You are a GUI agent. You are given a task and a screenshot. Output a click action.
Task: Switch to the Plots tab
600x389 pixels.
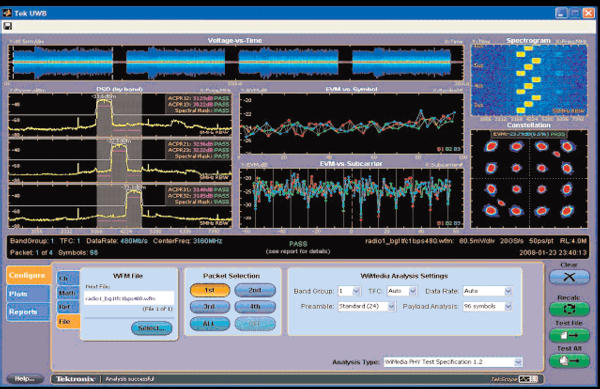pyautogui.click(x=28, y=294)
